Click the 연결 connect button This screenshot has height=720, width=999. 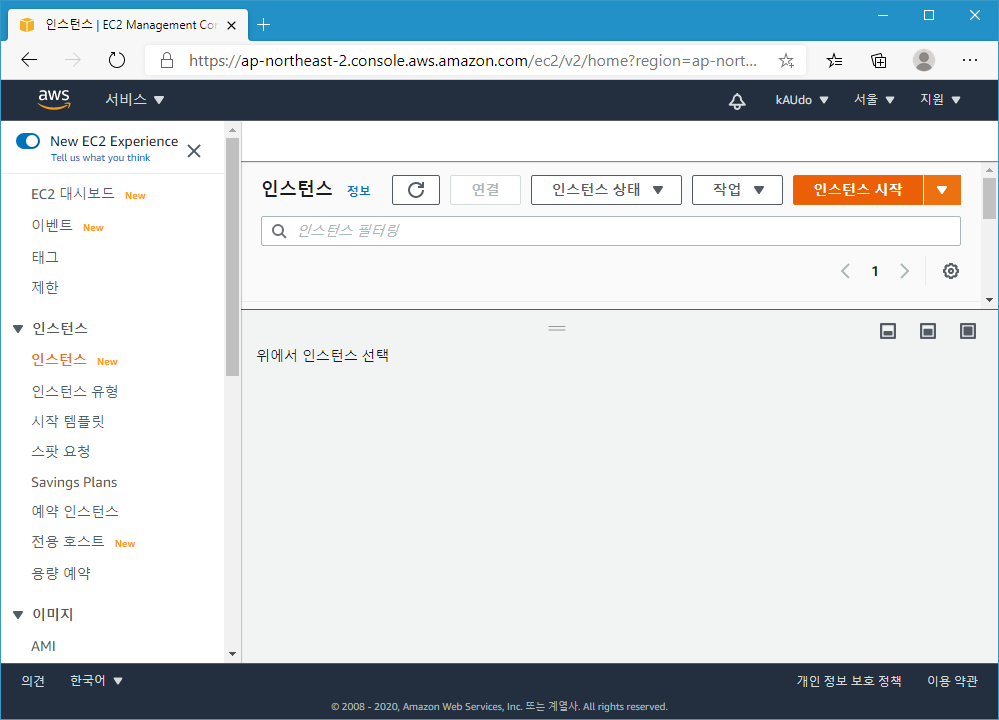click(x=485, y=190)
